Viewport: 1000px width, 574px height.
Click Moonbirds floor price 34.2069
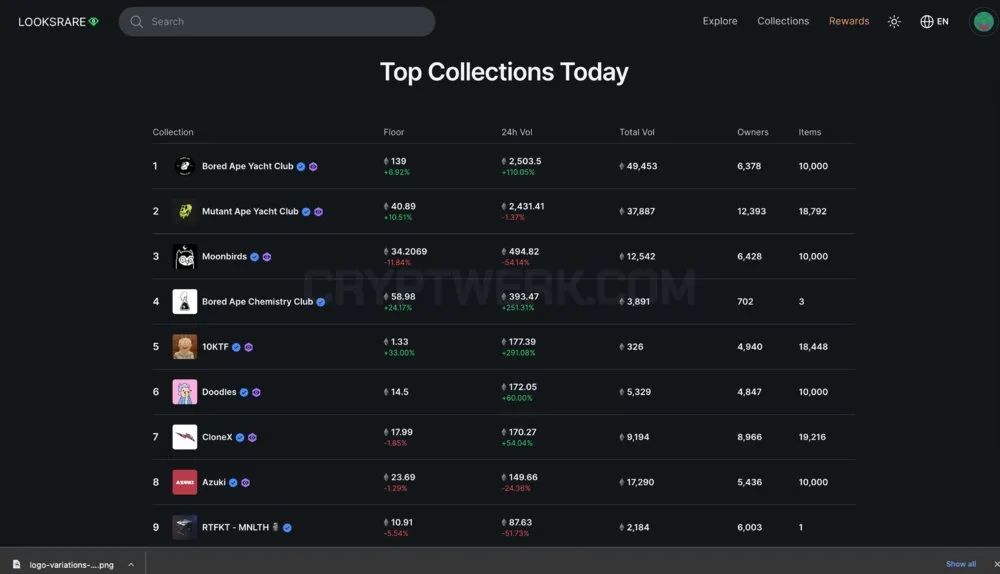[408, 252]
